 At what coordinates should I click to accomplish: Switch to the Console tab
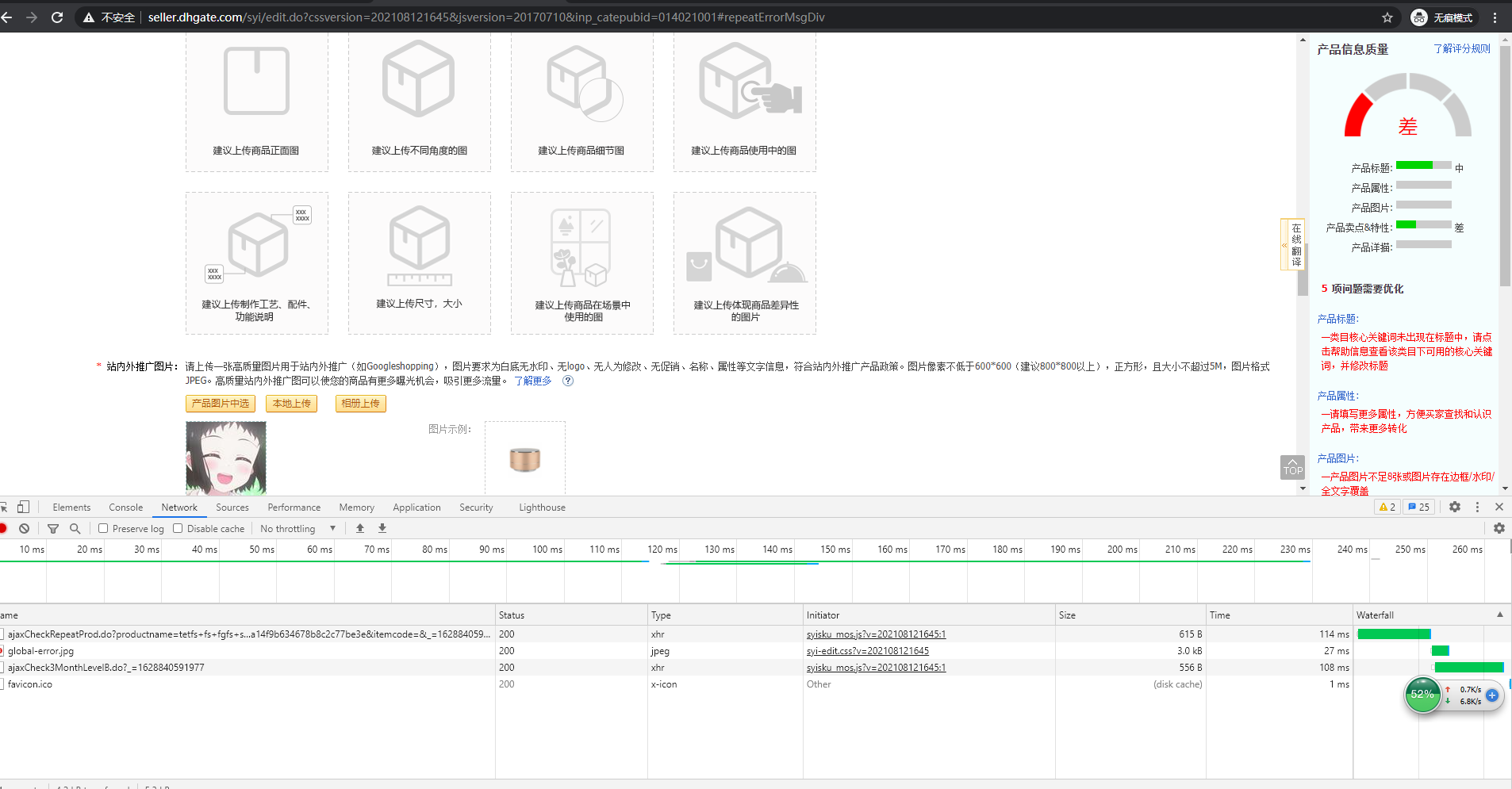click(x=126, y=507)
